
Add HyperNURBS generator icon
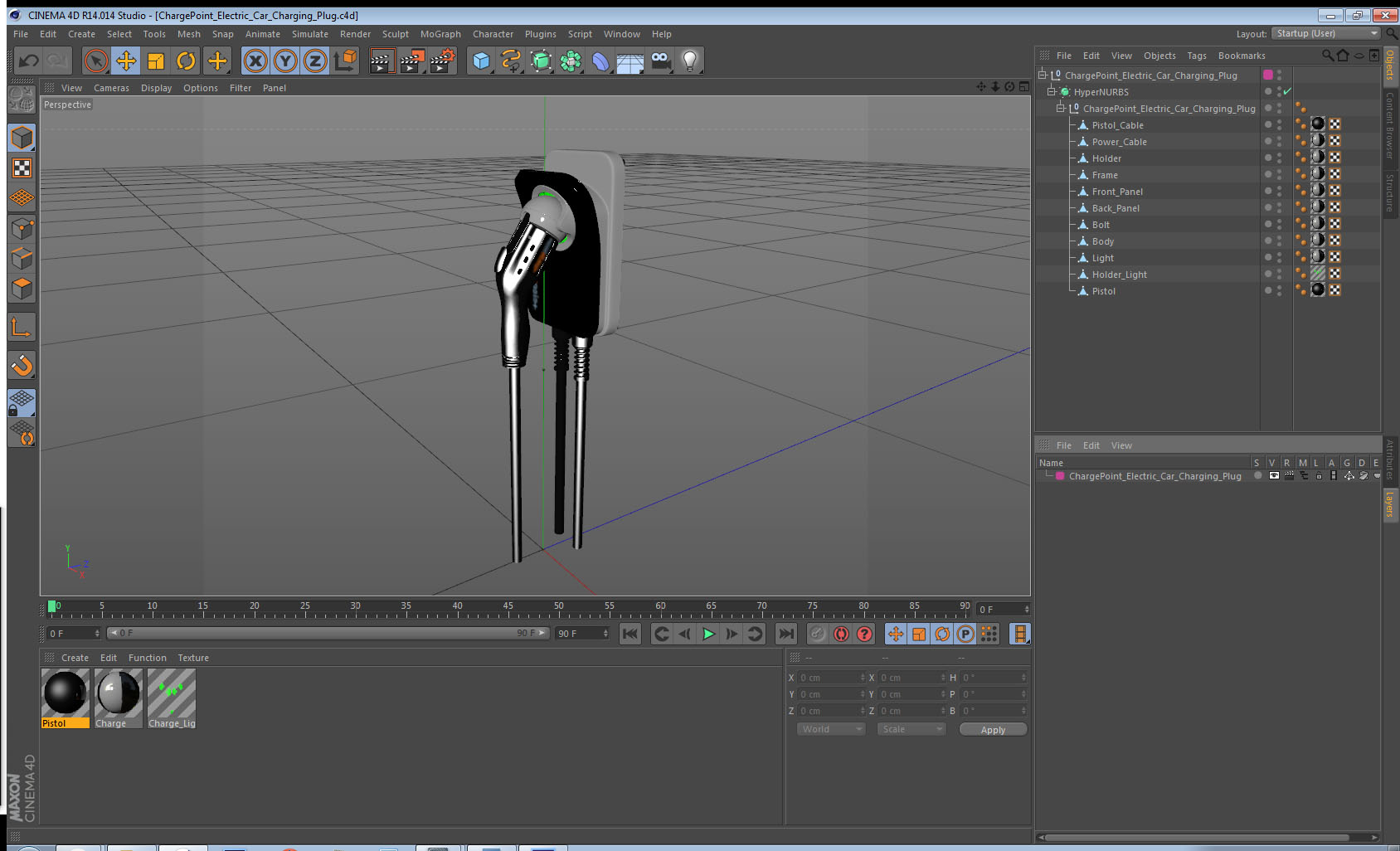[x=541, y=61]
